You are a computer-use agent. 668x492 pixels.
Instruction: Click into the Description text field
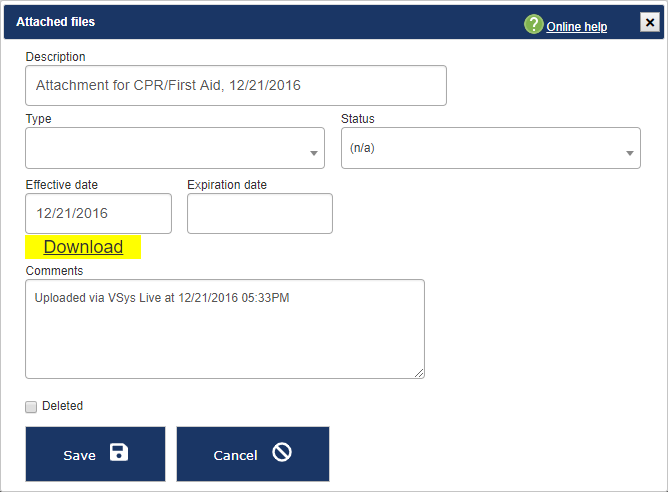(236, 86)
